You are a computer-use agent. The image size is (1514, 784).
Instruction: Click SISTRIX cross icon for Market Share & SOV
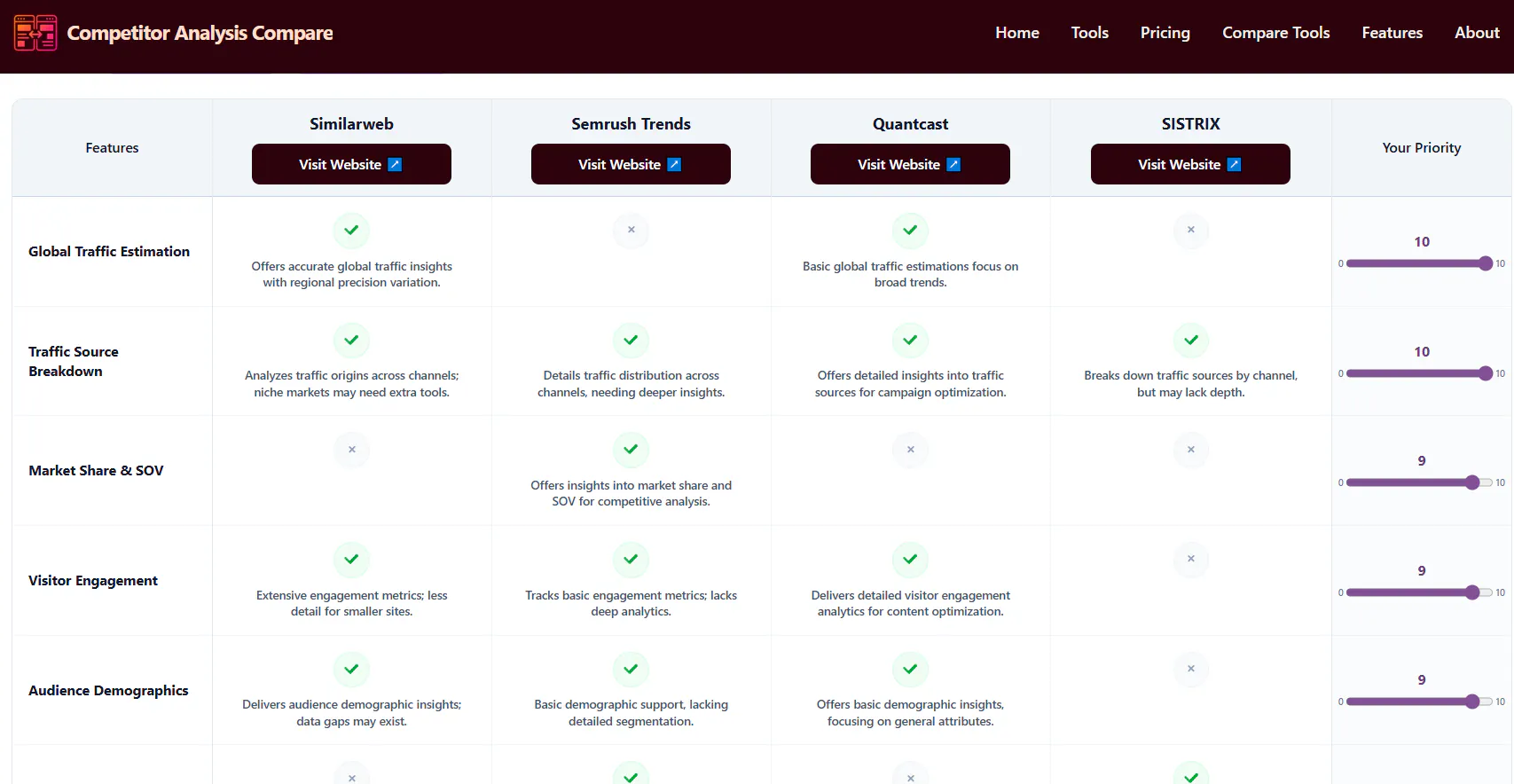[1191, 450]
